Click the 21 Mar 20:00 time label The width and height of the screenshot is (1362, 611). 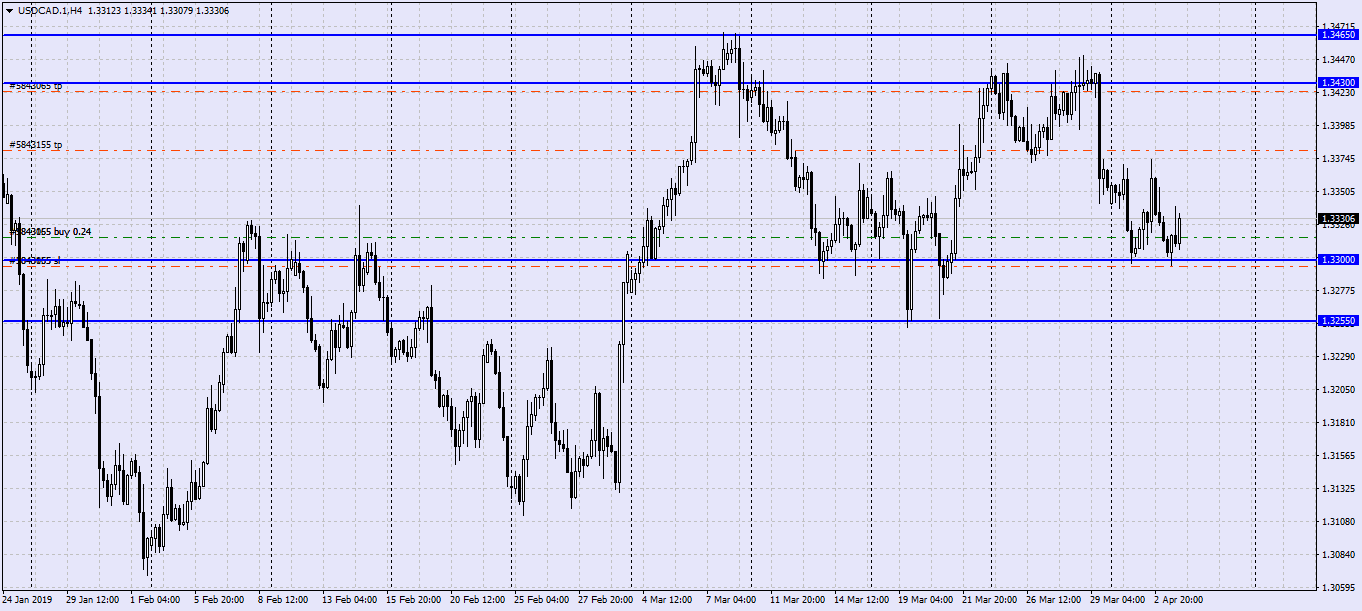point(990,601)
